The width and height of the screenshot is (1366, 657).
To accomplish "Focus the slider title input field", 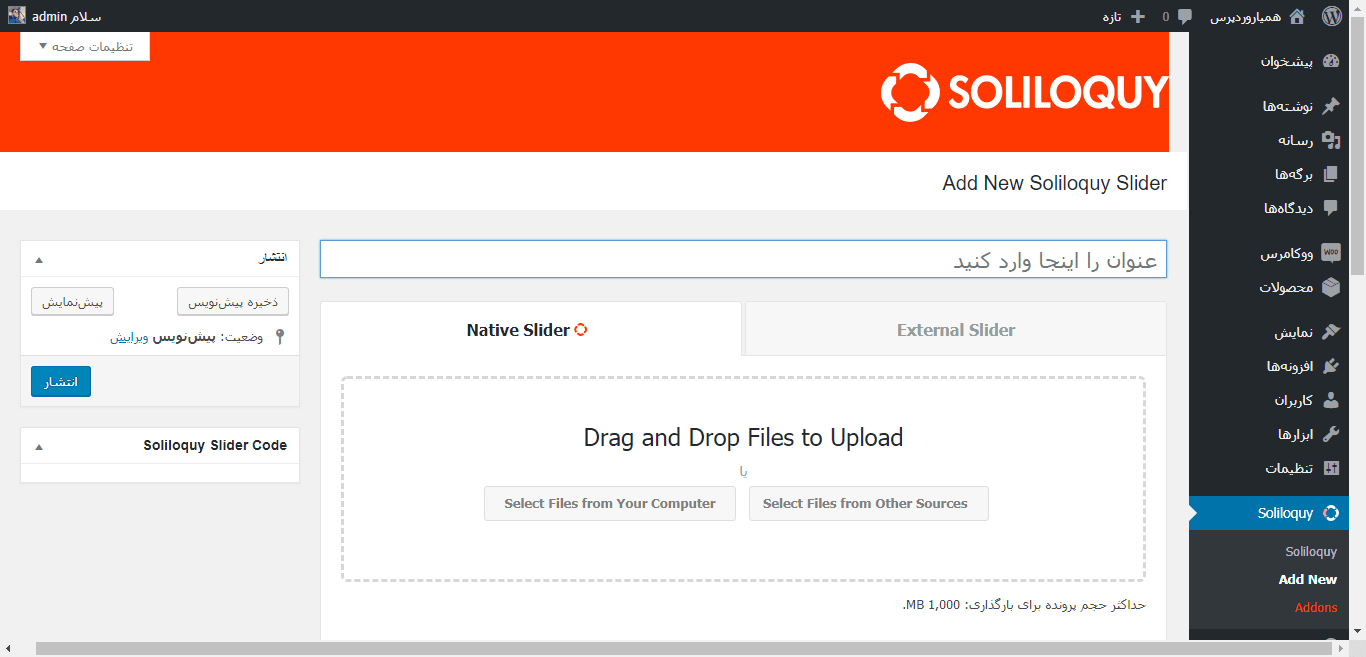I will click(x=743, y=259).
